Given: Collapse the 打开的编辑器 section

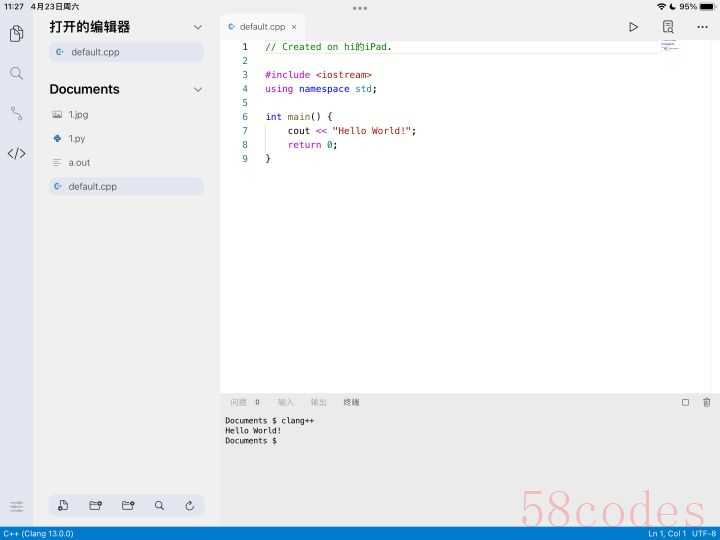Looking at the screenshot, I should click(x=198, y=27).
